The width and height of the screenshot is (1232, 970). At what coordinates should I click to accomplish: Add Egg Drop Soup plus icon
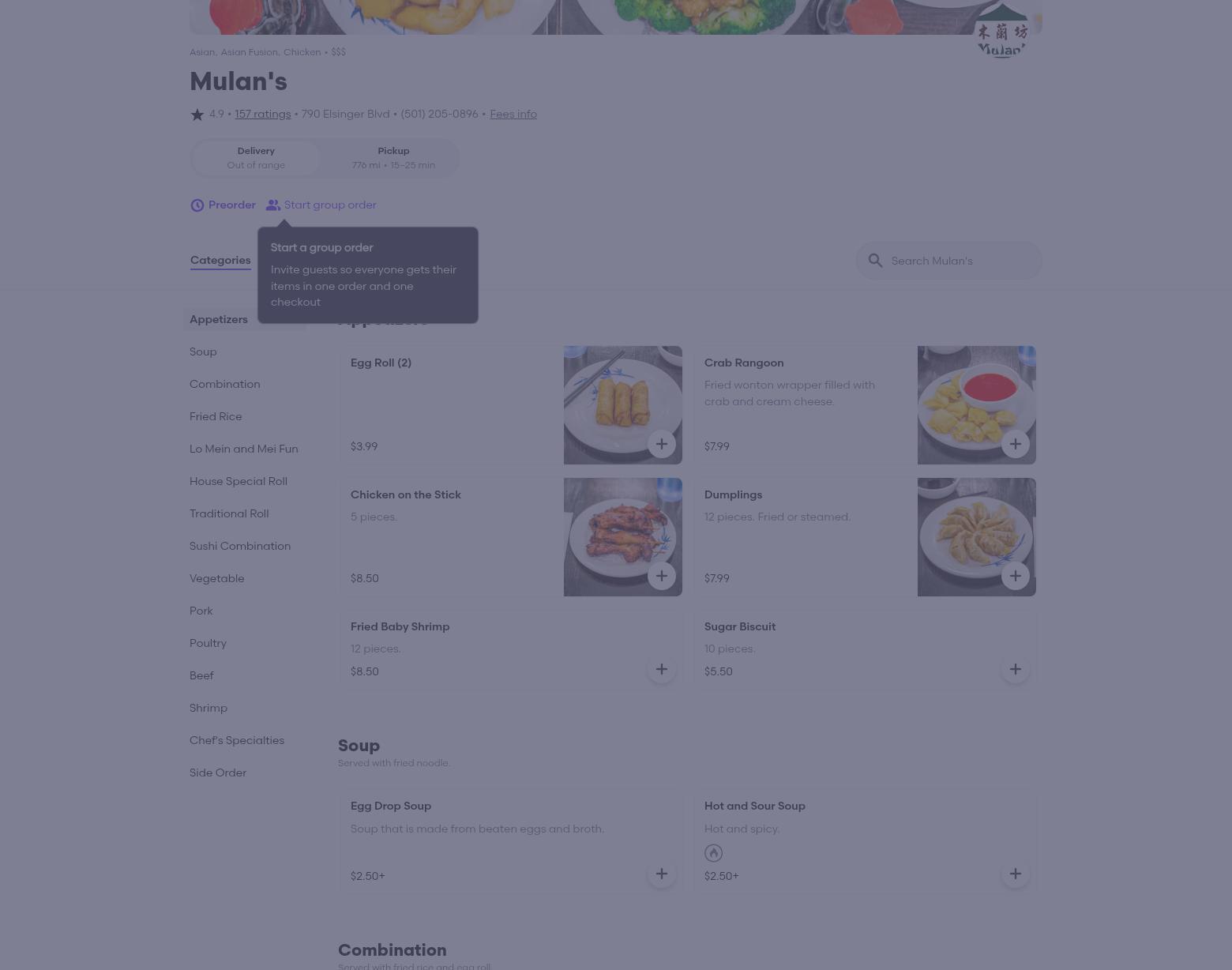click(662, 874)
